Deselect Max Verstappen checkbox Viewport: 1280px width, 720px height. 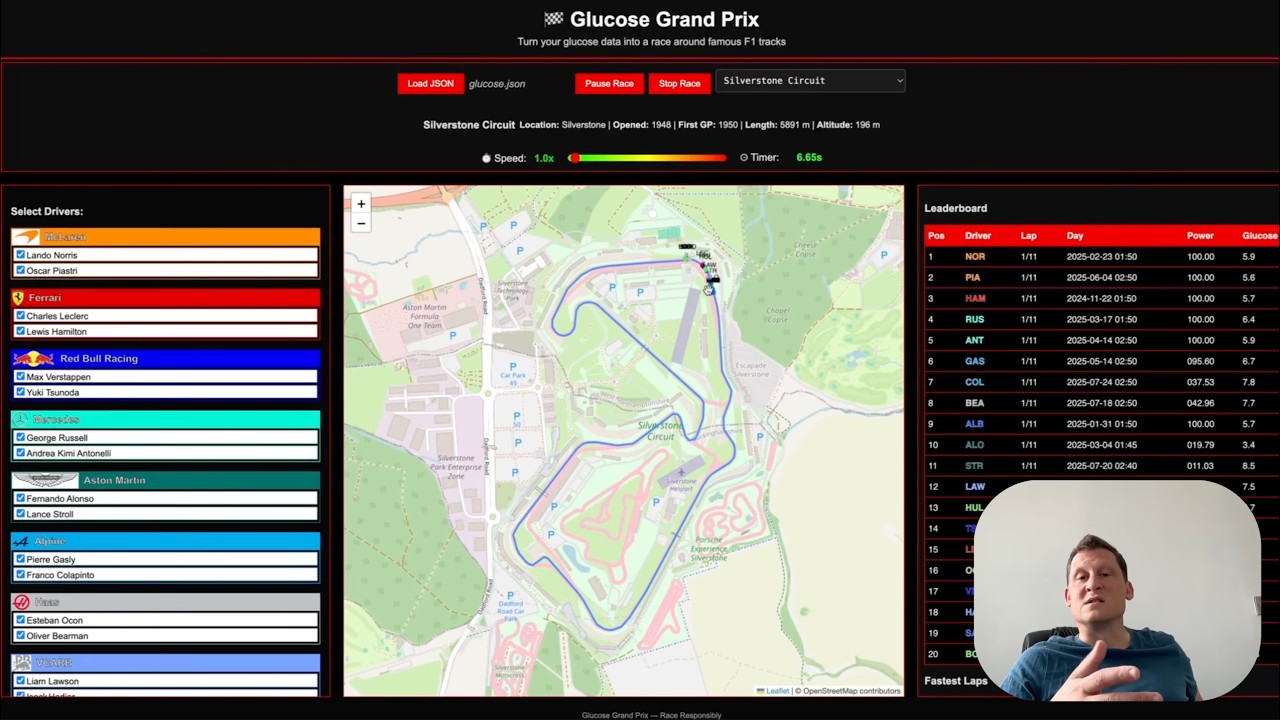(x=20, y=377)
